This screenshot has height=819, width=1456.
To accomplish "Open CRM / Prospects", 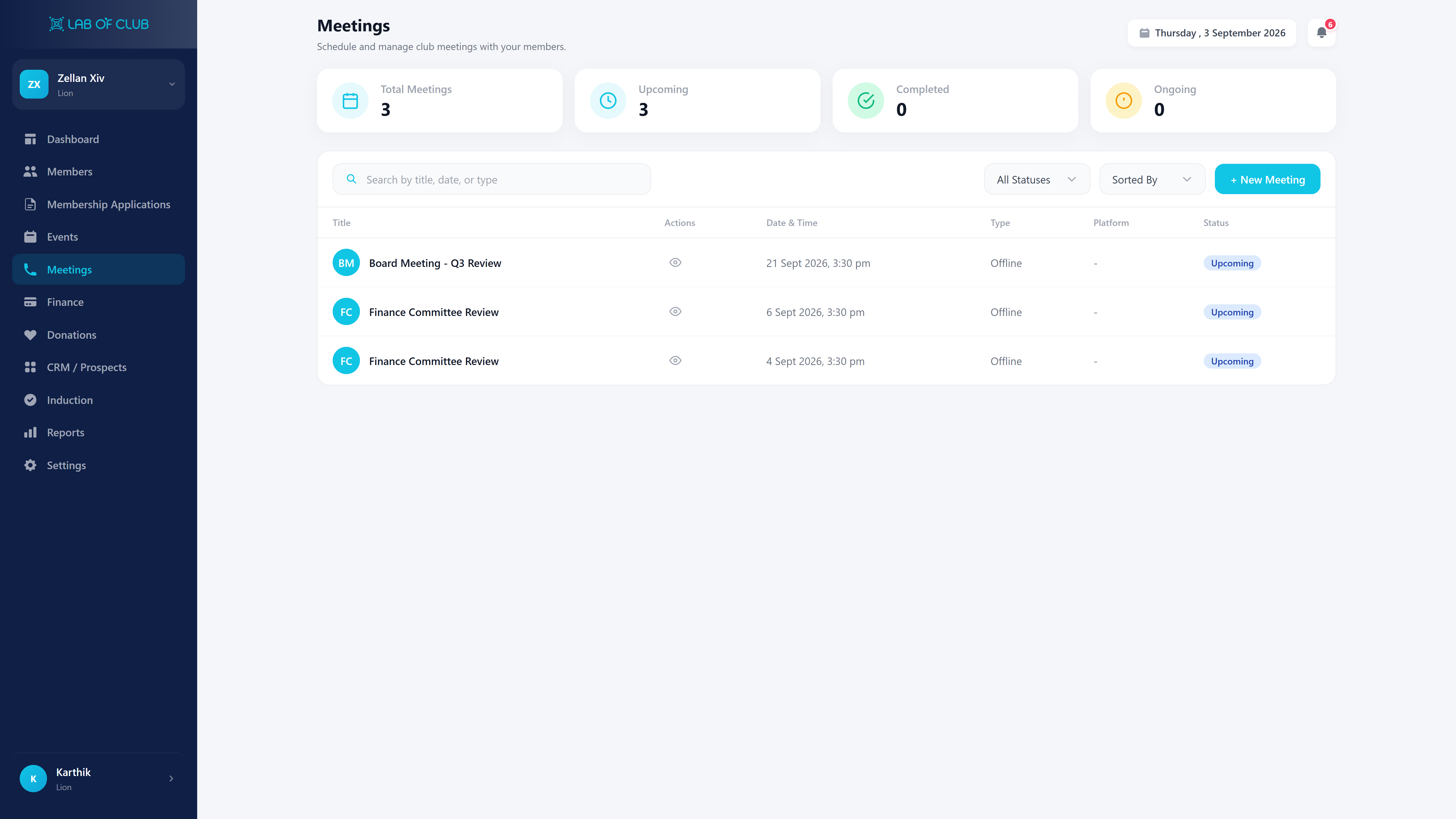I will click(x=98, y=367).
